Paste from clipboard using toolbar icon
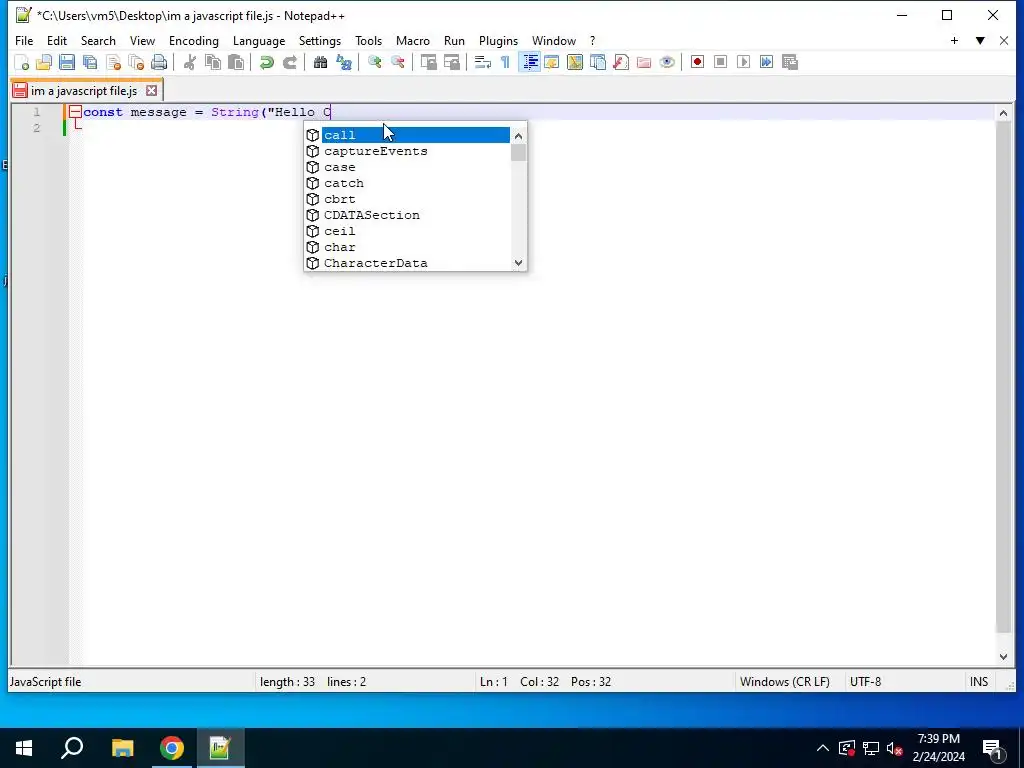Screen dimensions: 1024x768 pos(236,62)
